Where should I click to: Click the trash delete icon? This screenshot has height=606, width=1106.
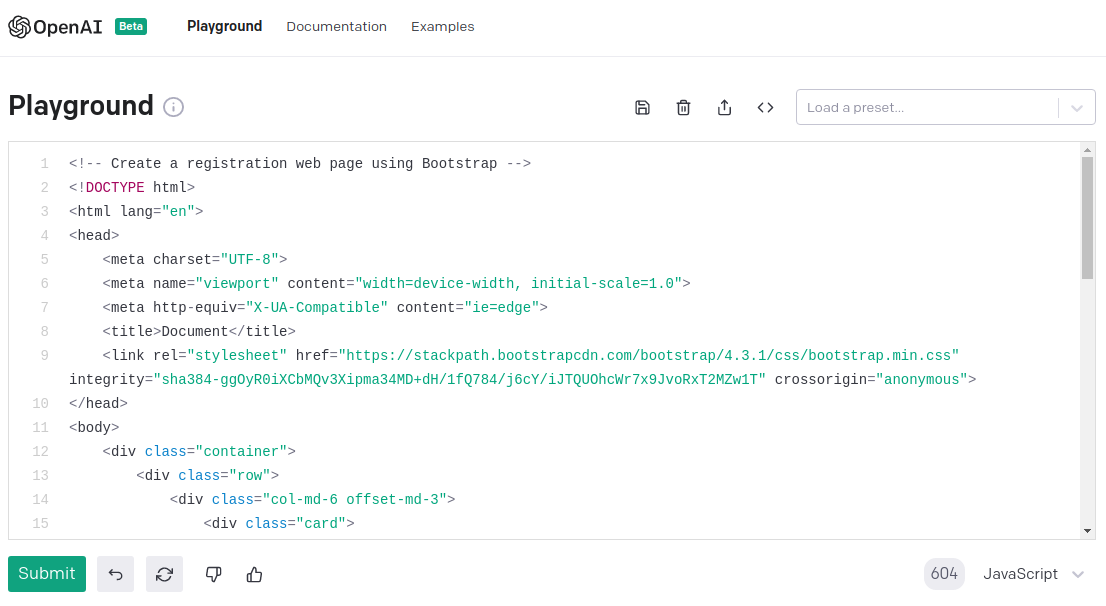pos(683,108)
